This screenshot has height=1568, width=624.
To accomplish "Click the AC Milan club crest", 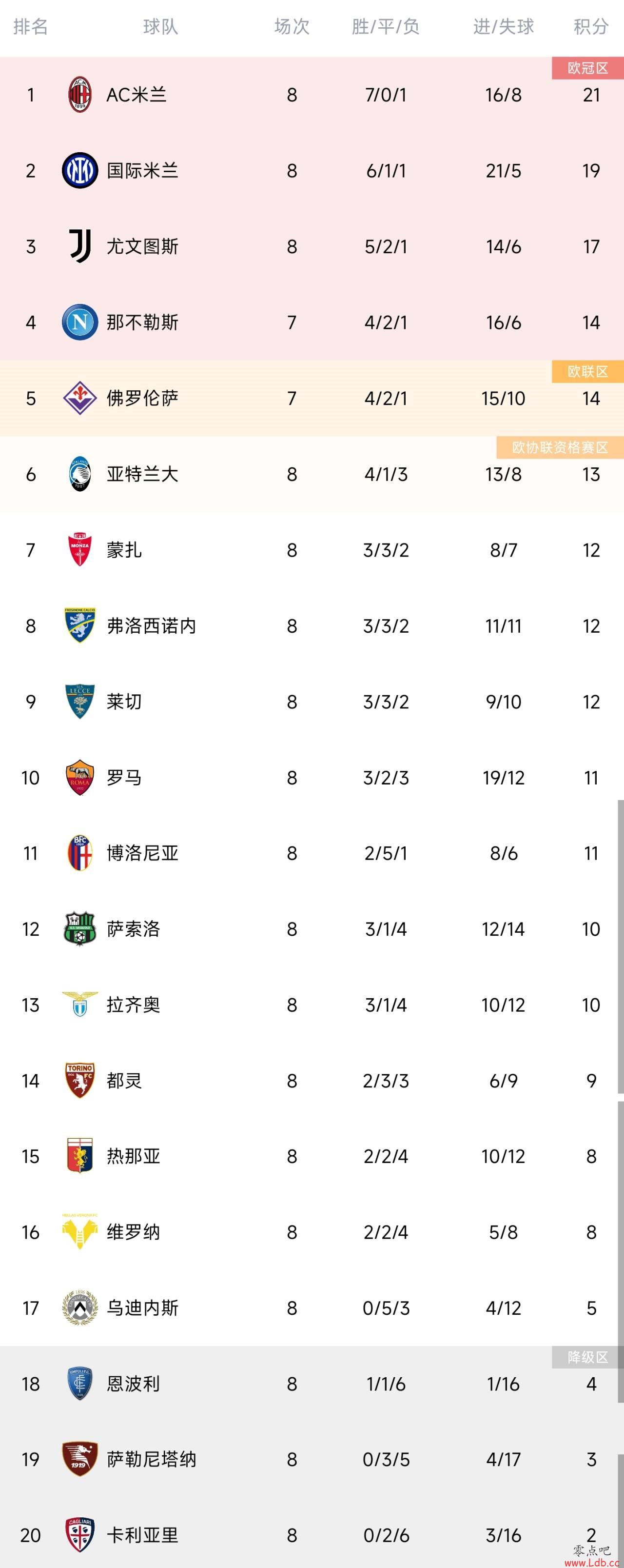I will [x=79, y=95].
